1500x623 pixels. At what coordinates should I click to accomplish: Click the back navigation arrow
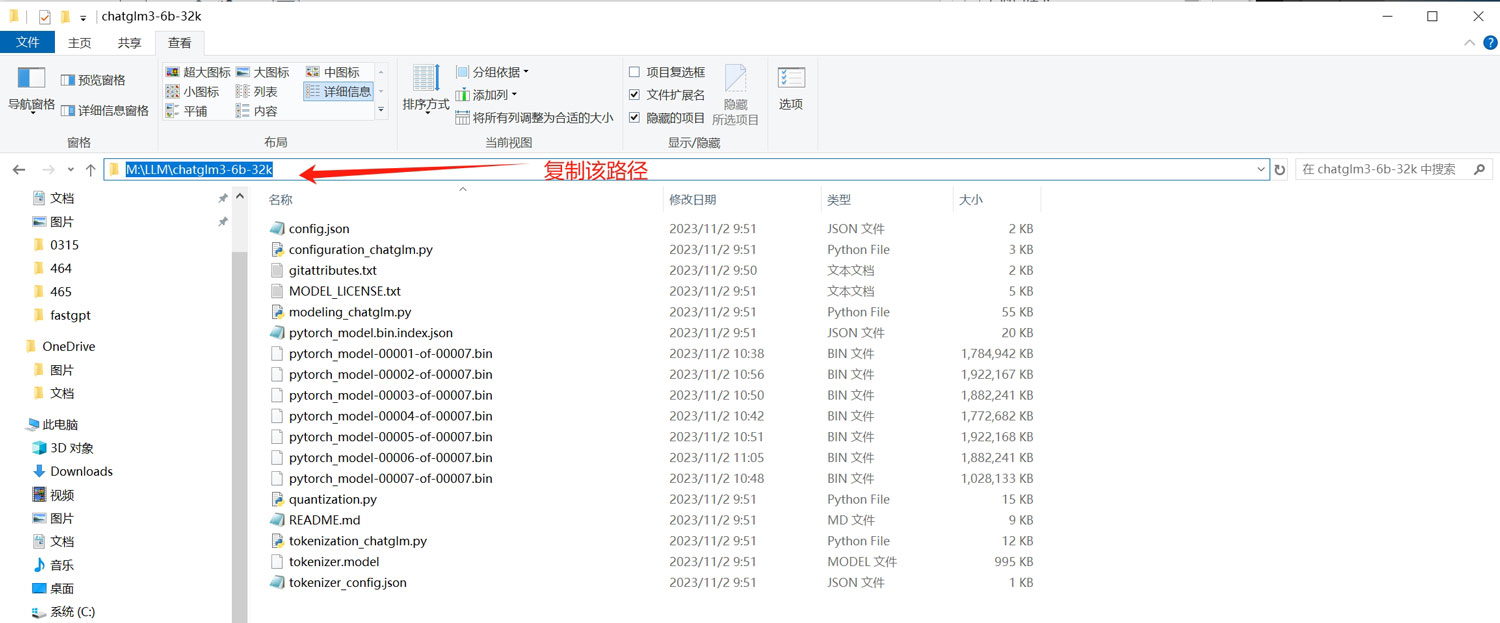coord(19,170)
